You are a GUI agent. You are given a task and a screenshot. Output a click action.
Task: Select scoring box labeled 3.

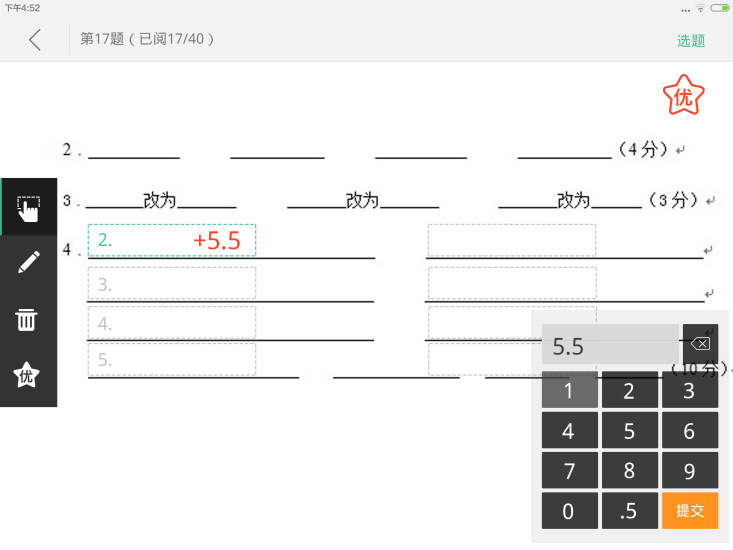pyautogui.click(x=172, y=283)
